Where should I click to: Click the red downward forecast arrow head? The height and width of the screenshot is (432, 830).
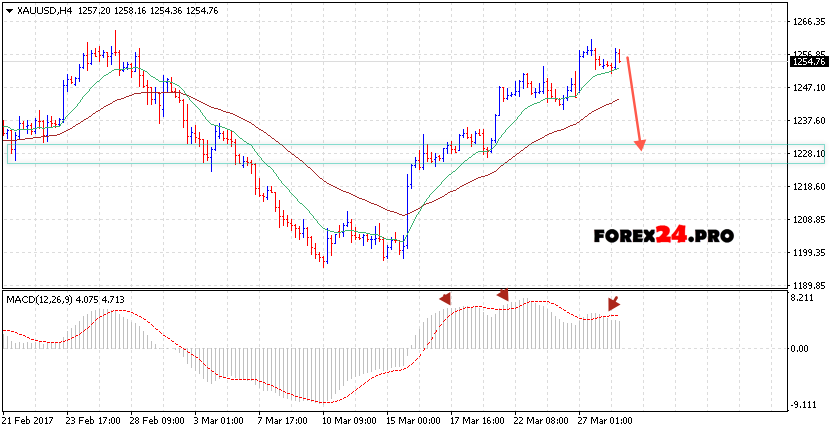(640, 146)
